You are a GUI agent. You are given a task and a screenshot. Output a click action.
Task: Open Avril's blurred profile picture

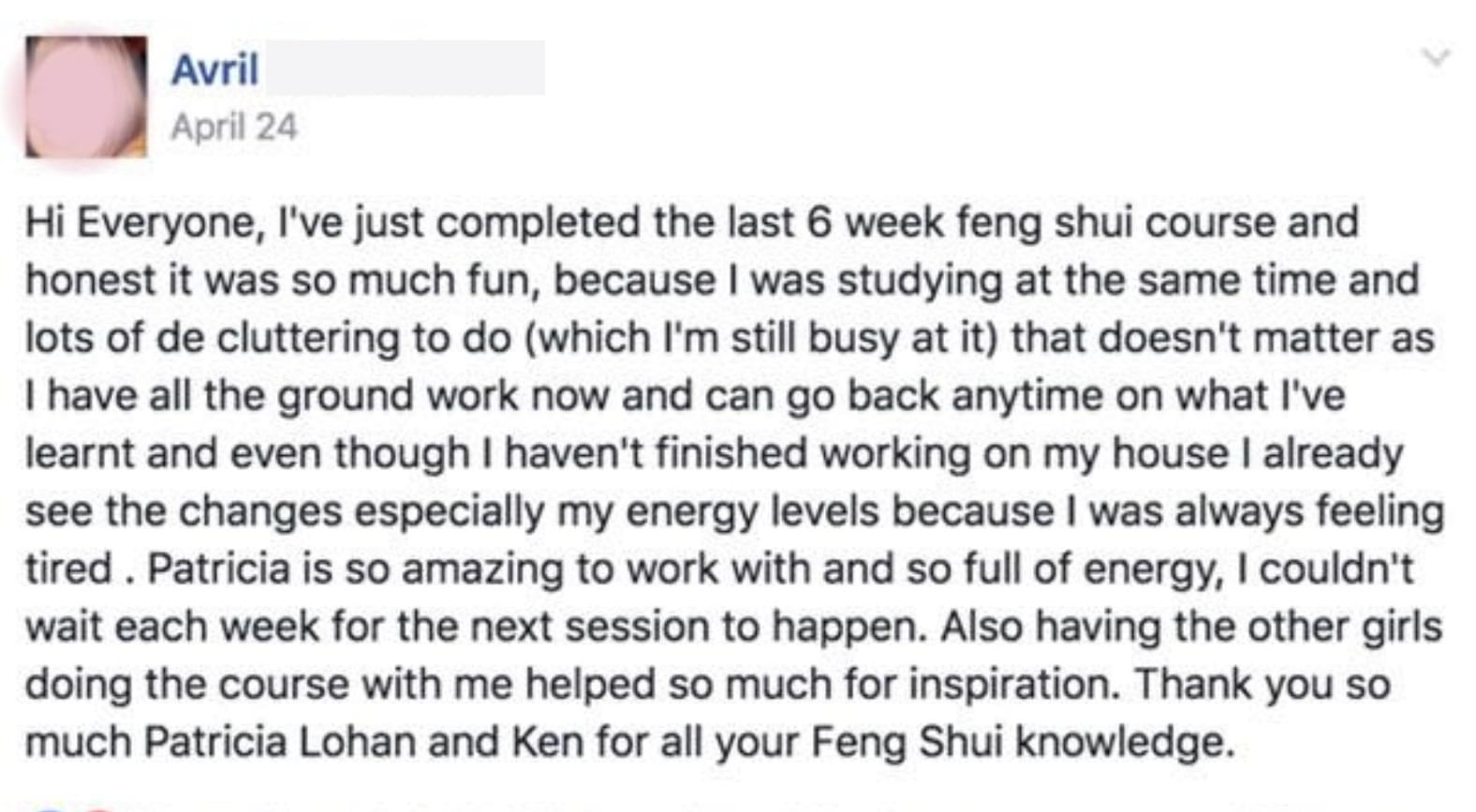click(86, 96)
